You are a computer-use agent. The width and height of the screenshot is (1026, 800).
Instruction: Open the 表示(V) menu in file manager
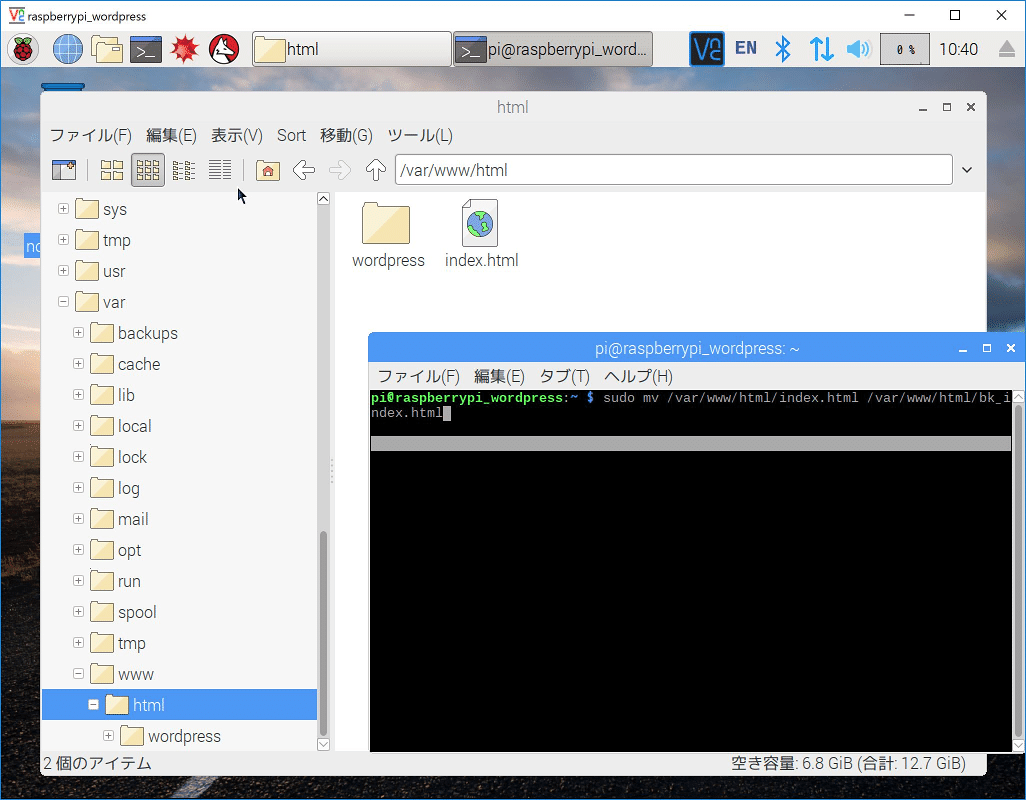(x=237, y=135)
